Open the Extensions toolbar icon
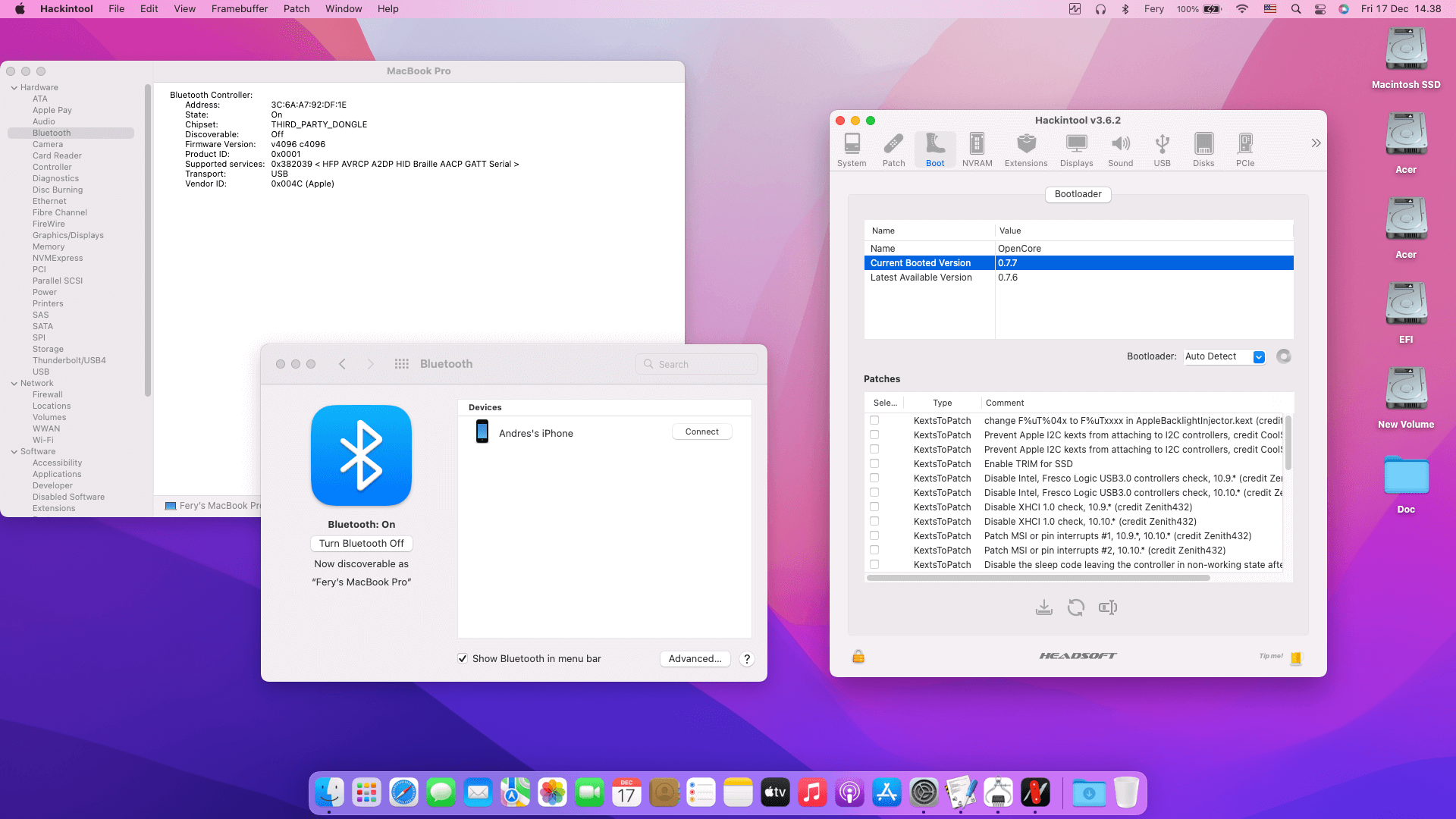1456x819 pixels. pyautogui.click(x=1026, y=149)
